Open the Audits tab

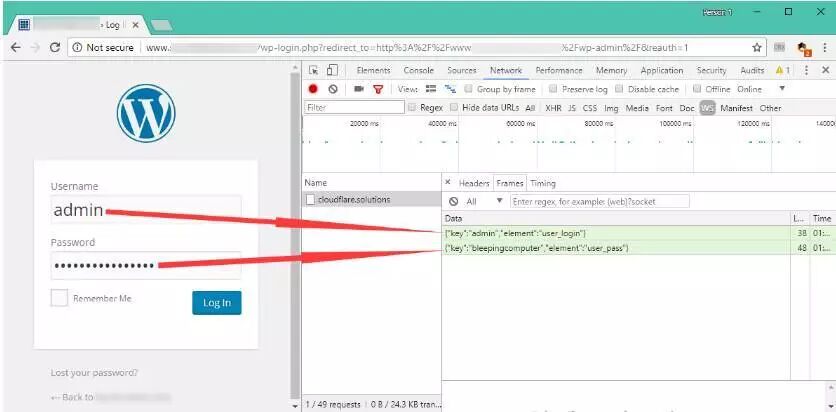(x=752, y=70)
